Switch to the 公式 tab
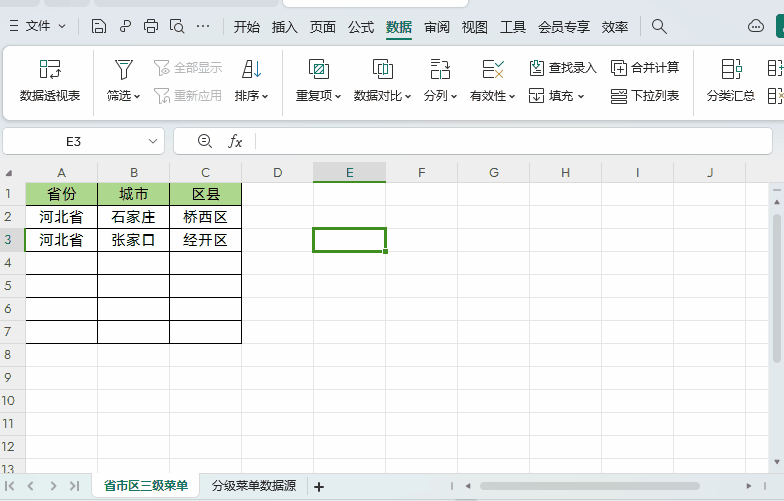Image resolution: width=784 pixels, height=501 pixels. 361,26
